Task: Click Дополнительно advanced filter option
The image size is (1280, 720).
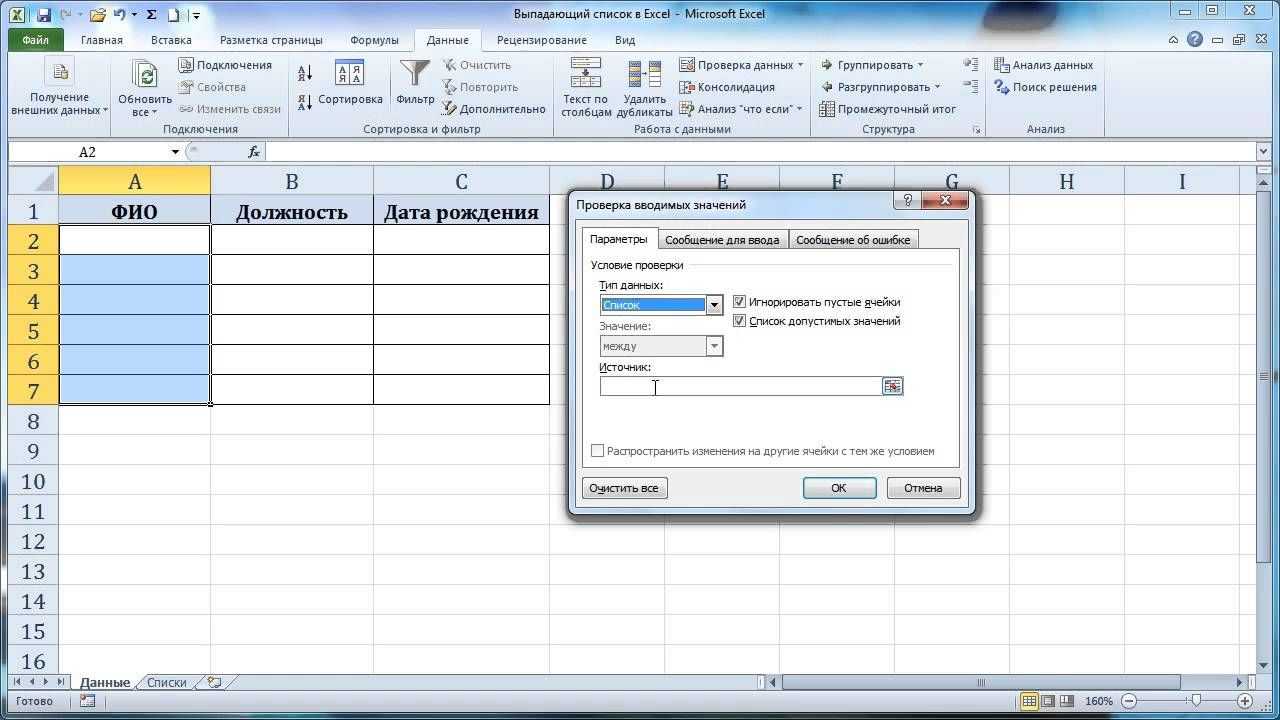Action: 494,109
